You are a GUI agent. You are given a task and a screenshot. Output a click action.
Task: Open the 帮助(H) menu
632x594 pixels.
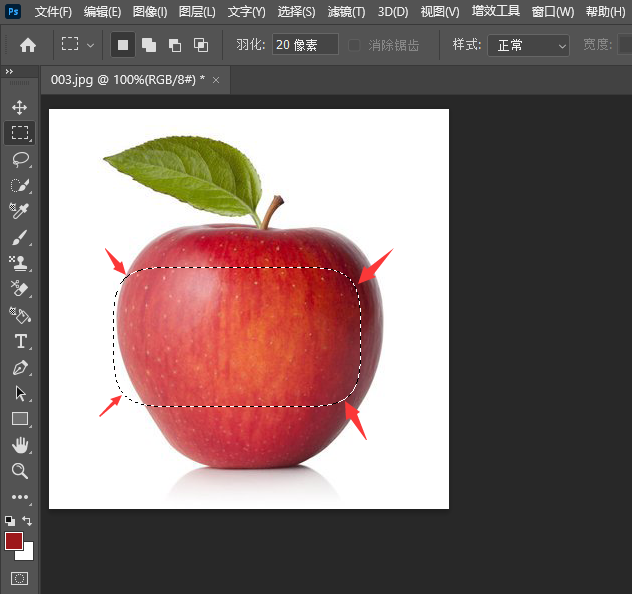coord(605,12)
